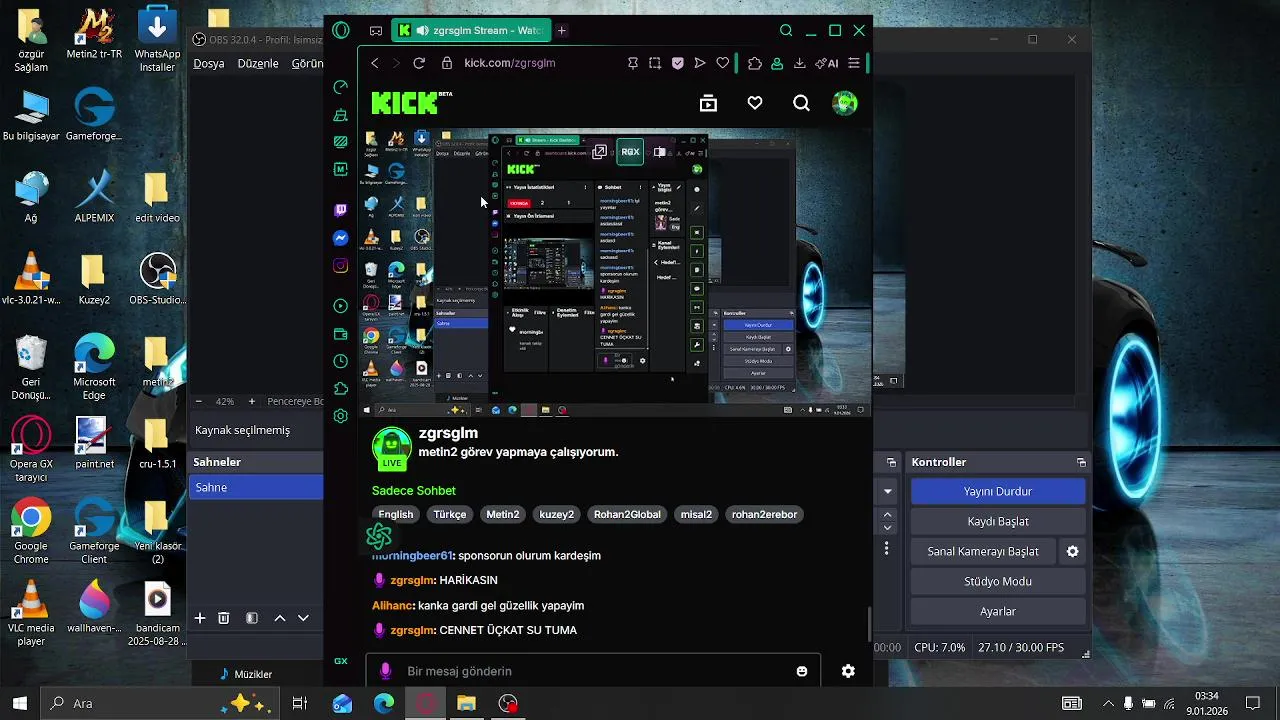Click Opera tab search magnifier
Screen dimensions: 1280x720
pyautogui.click(x=786, y=31)
